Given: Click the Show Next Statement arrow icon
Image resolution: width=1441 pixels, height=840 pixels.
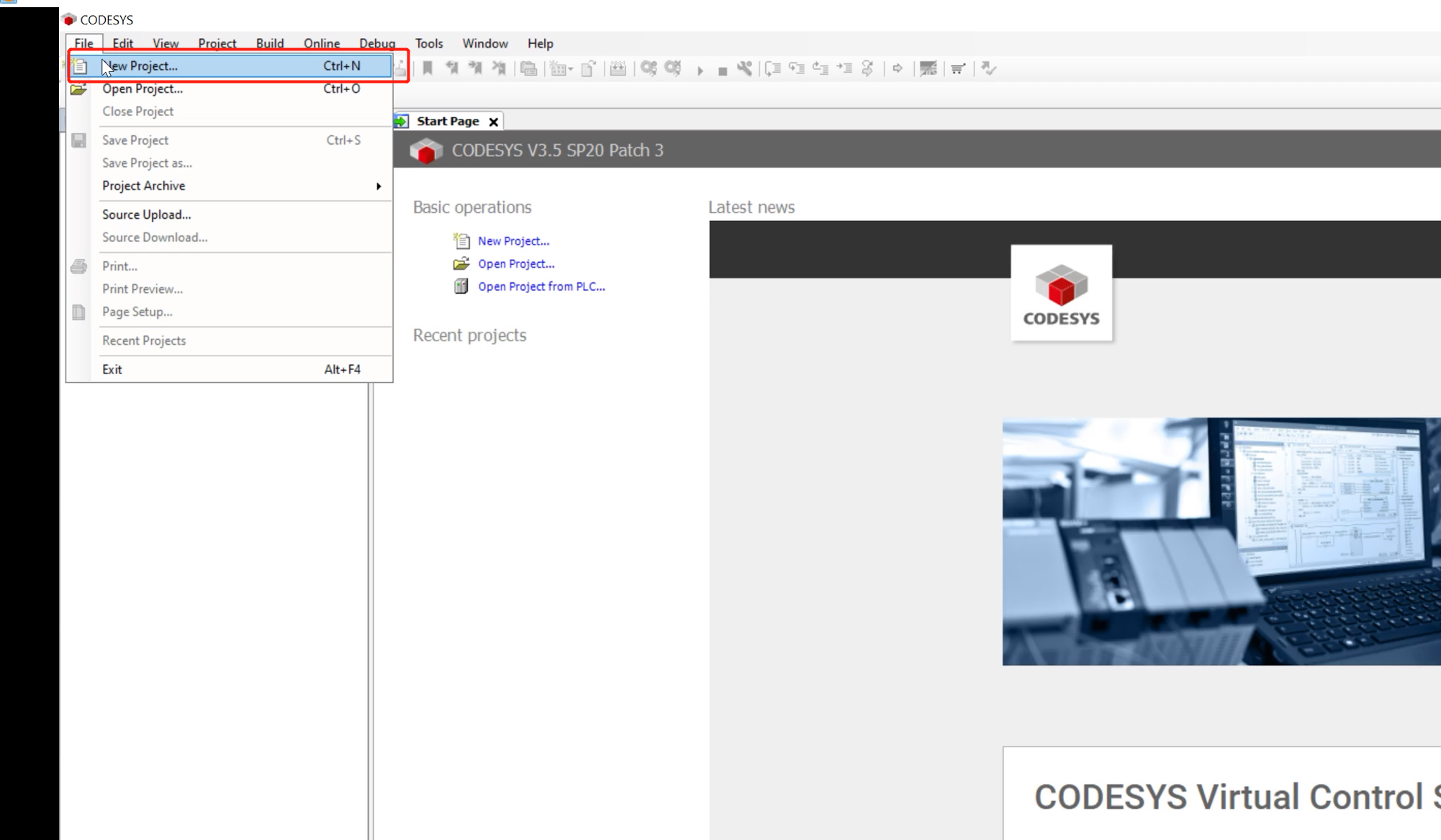Looking at the screenshot, I should pyautogui.click(x=898, y=68).
